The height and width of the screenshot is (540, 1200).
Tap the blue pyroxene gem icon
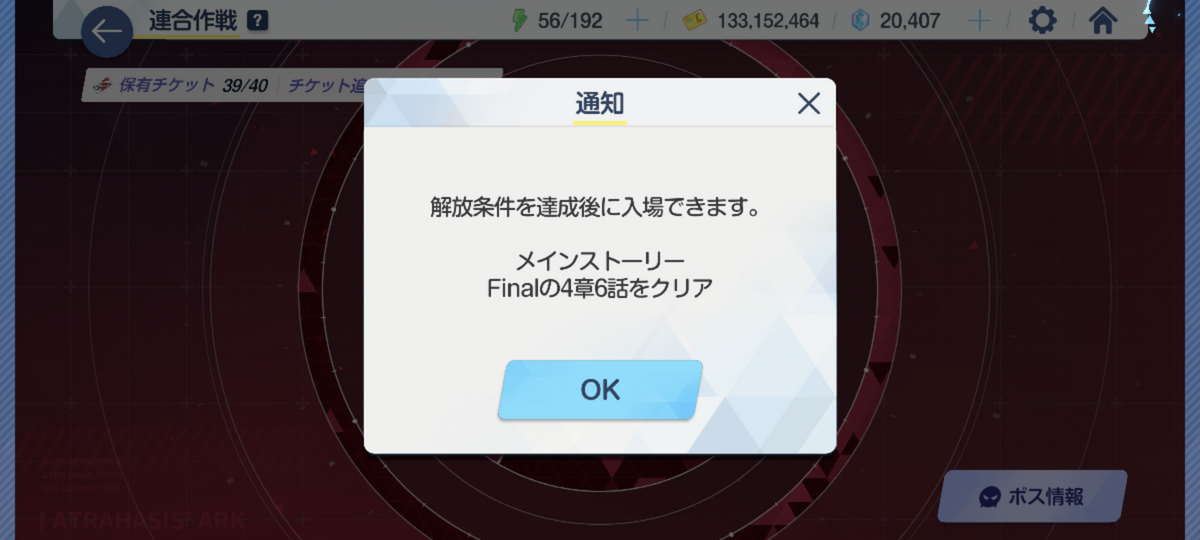860,20
